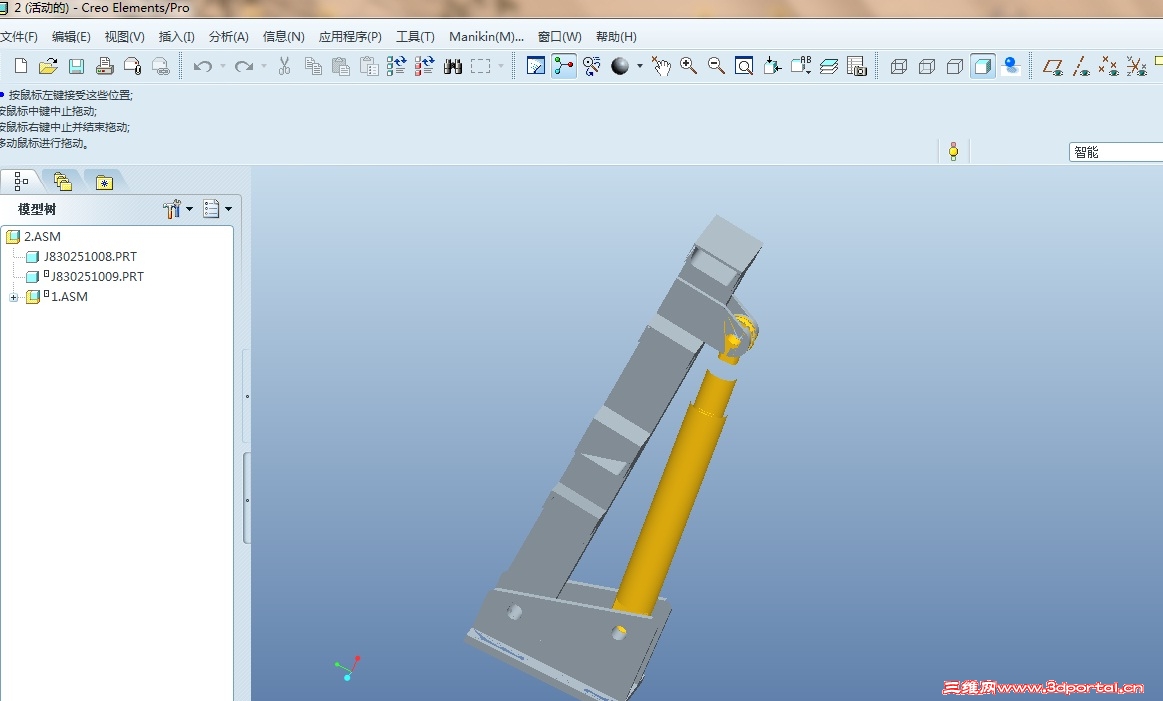Click the binoculars Find icon
The image size is (1163, 701).
coord(452,66)
